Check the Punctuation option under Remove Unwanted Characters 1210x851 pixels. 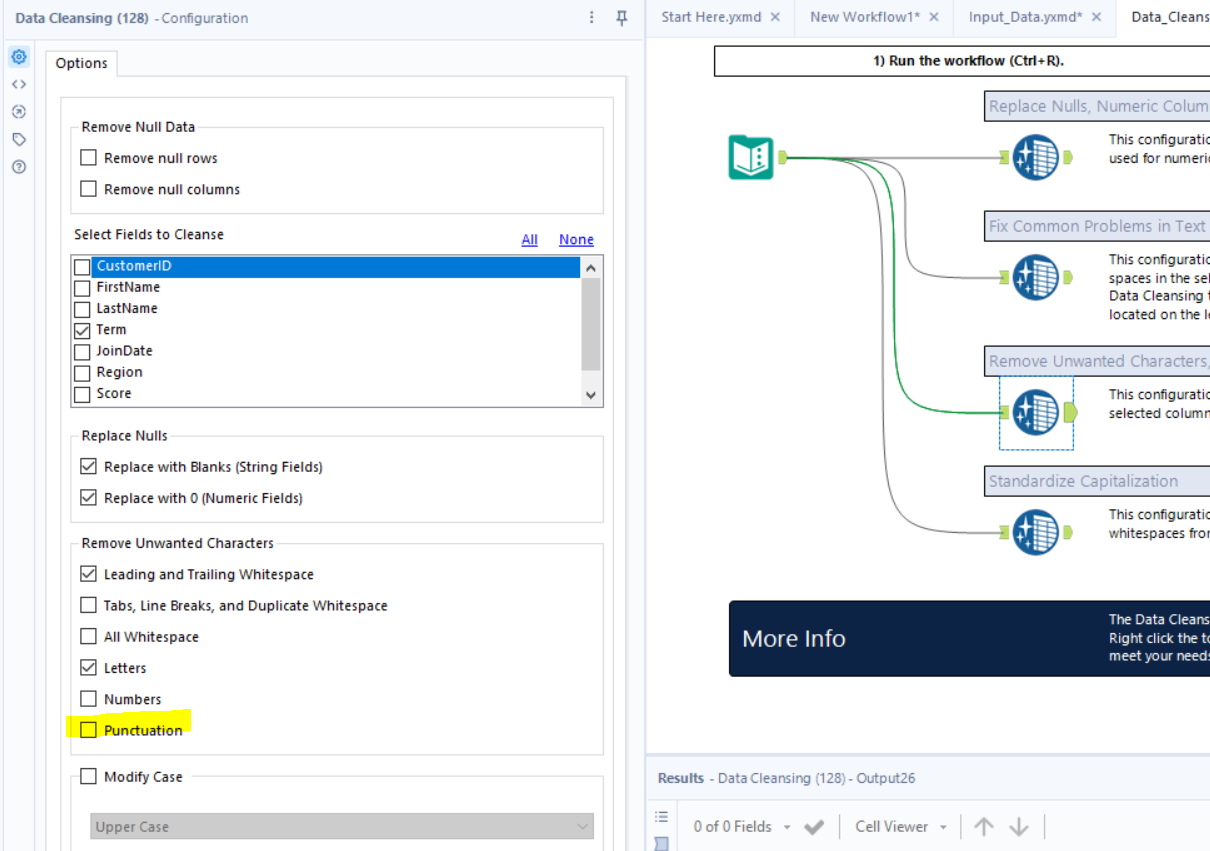(88, 729)
